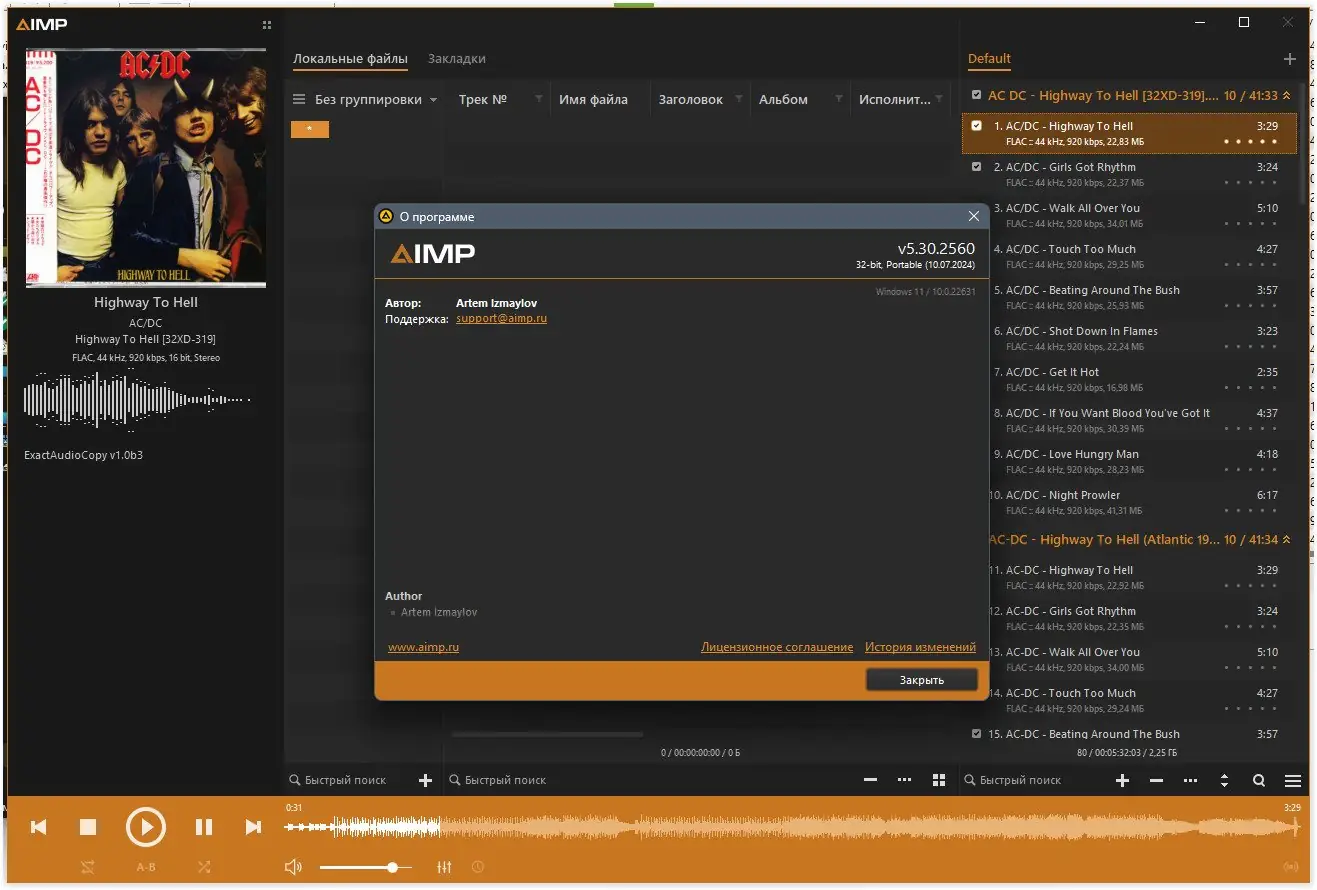Collapse the AC-DC (Atlantic) playlist group
This screenshot has height=890, width=1317.
[1287, 540]
